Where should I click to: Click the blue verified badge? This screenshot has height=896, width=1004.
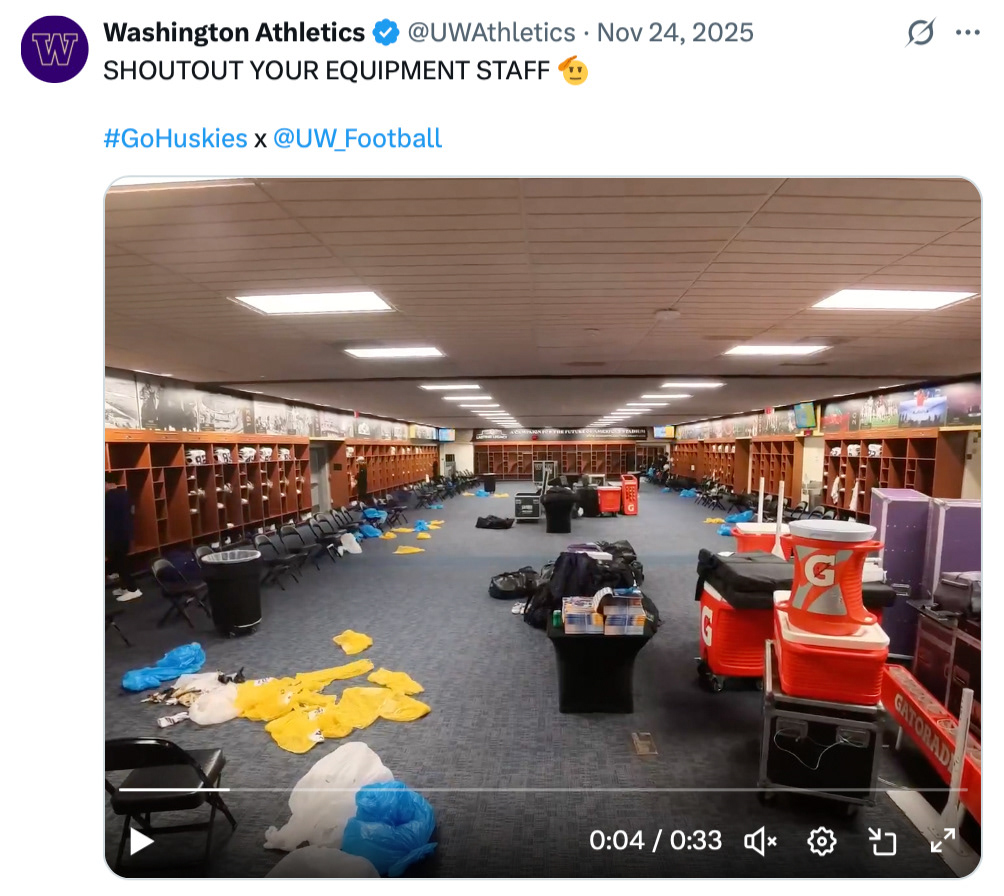click(386, 33)
